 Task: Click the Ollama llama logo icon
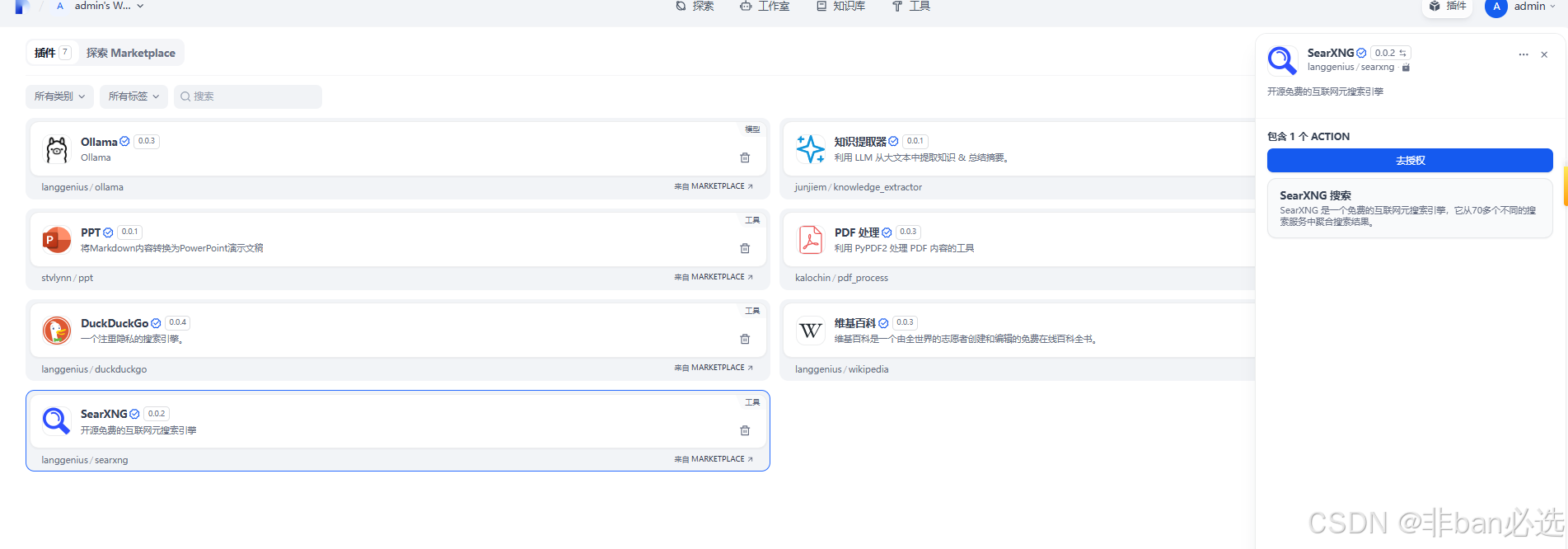point(57,149)
